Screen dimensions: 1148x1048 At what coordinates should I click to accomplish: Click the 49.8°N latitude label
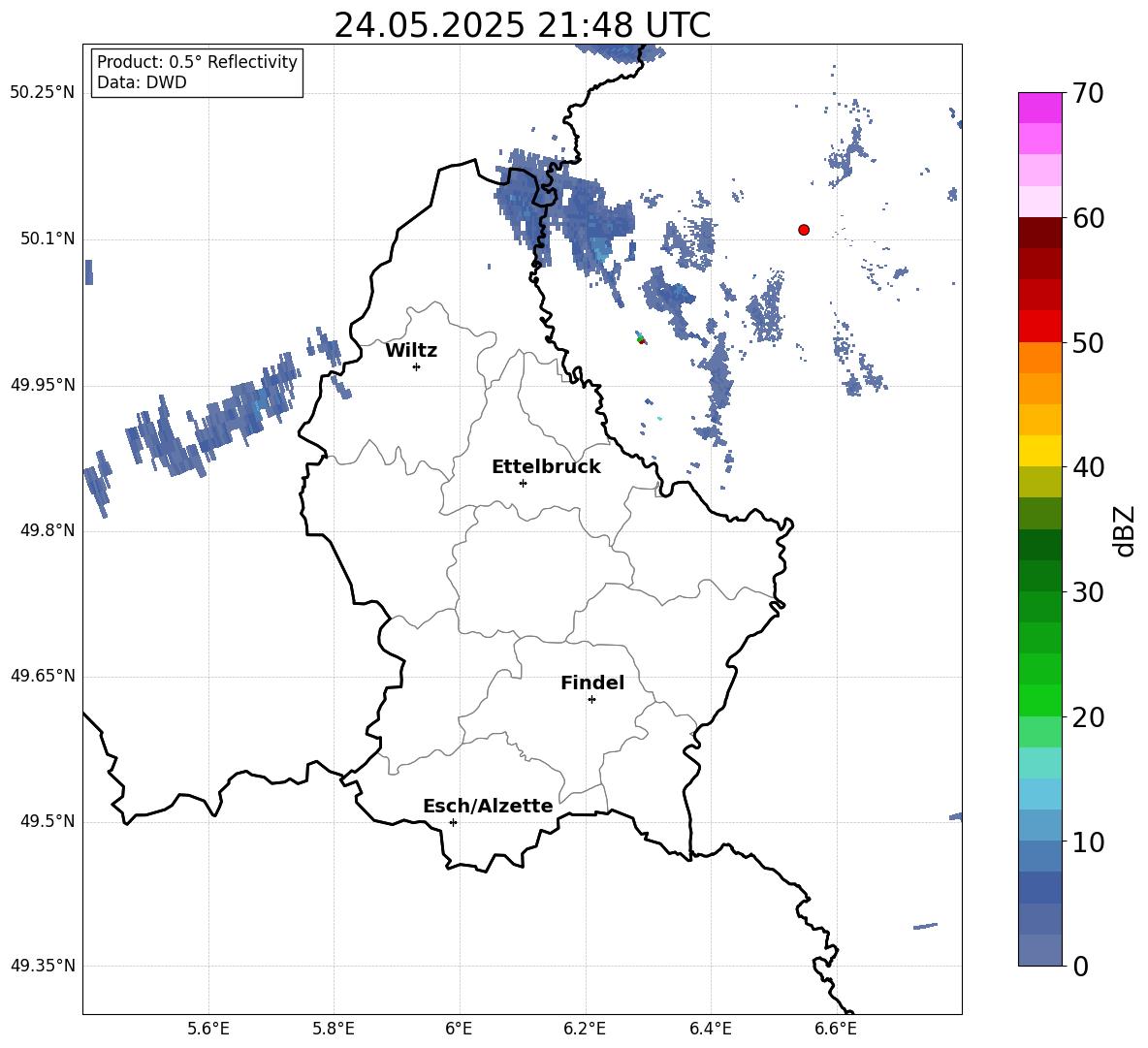coord(48,530)
